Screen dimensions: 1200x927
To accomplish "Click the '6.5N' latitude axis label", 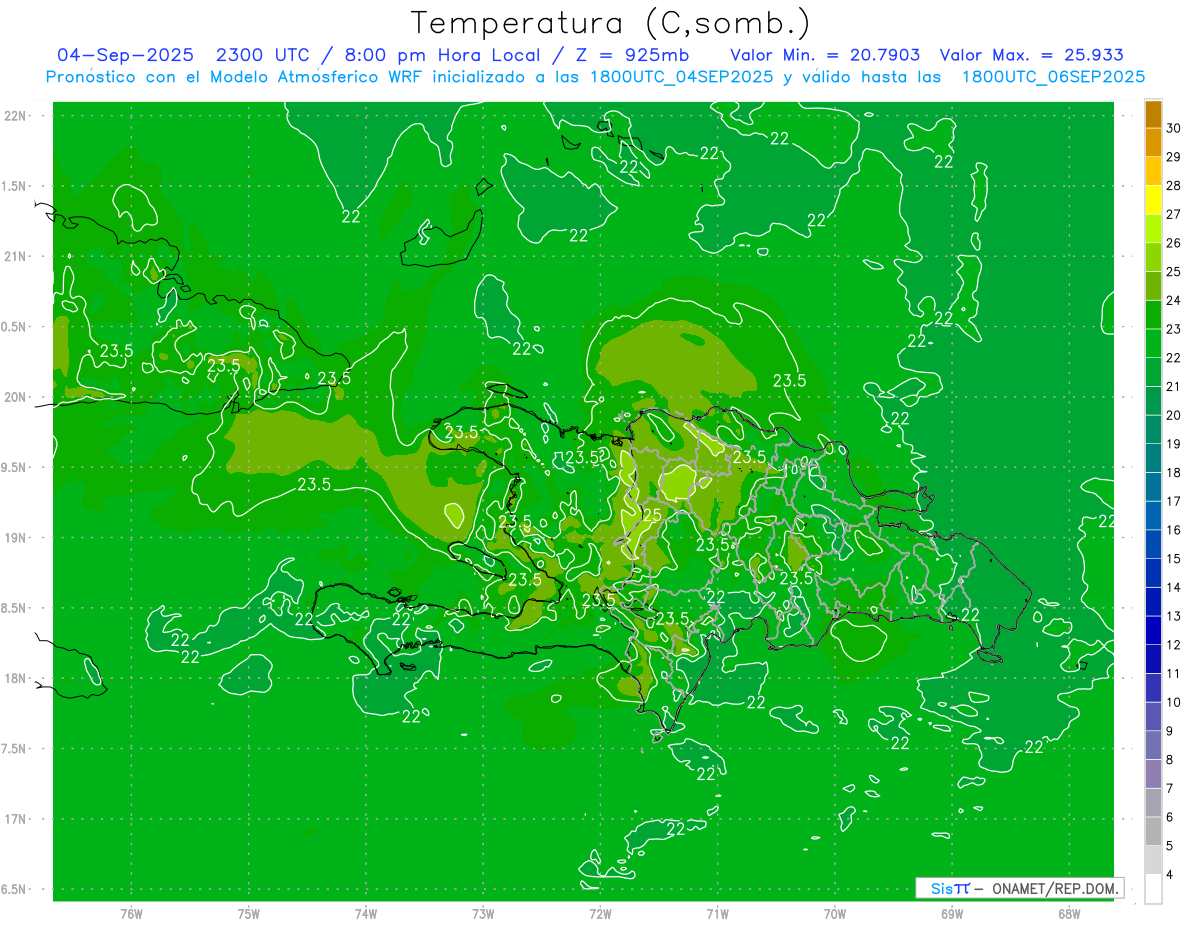I will point(15,889).
